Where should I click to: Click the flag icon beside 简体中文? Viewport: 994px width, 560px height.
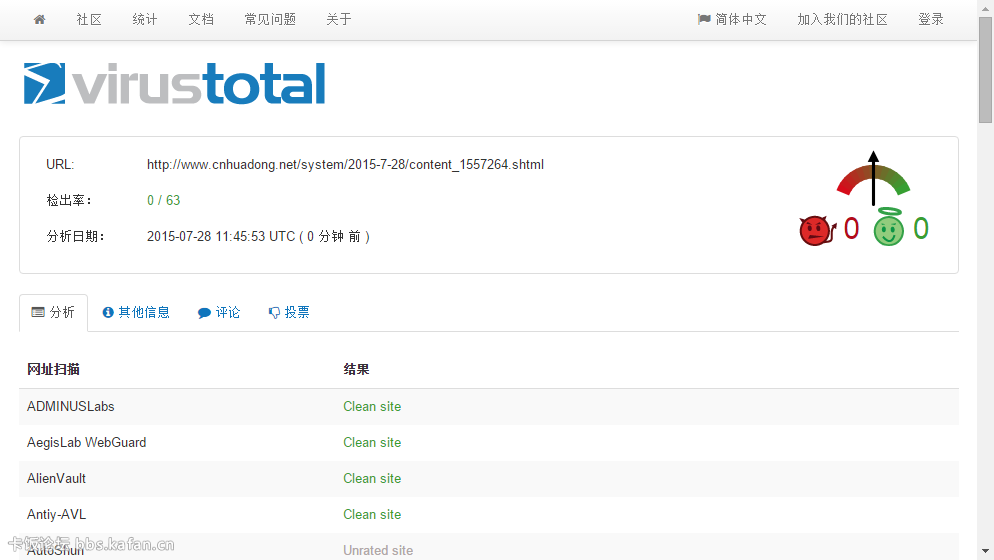point(704,20)
